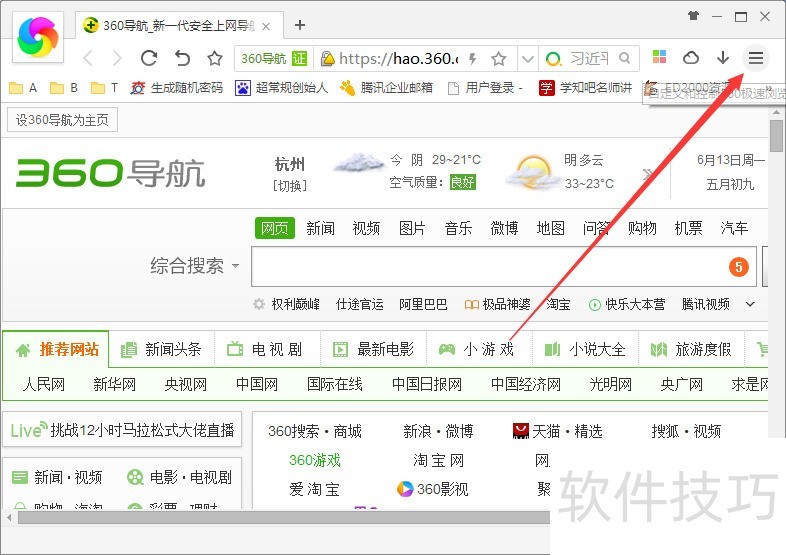Open 电影·电视剧 sidebar category
The width and height of the screenshot is (786, 555).
pos(179,477)
